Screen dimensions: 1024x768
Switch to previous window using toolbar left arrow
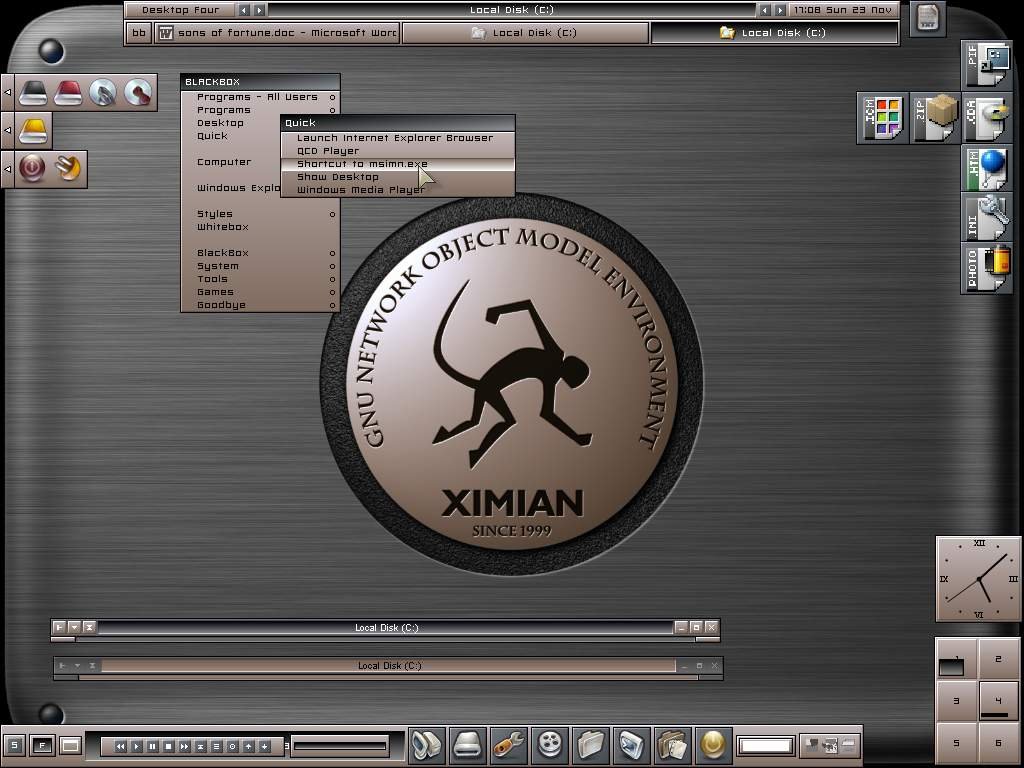[x=764, y=10]
